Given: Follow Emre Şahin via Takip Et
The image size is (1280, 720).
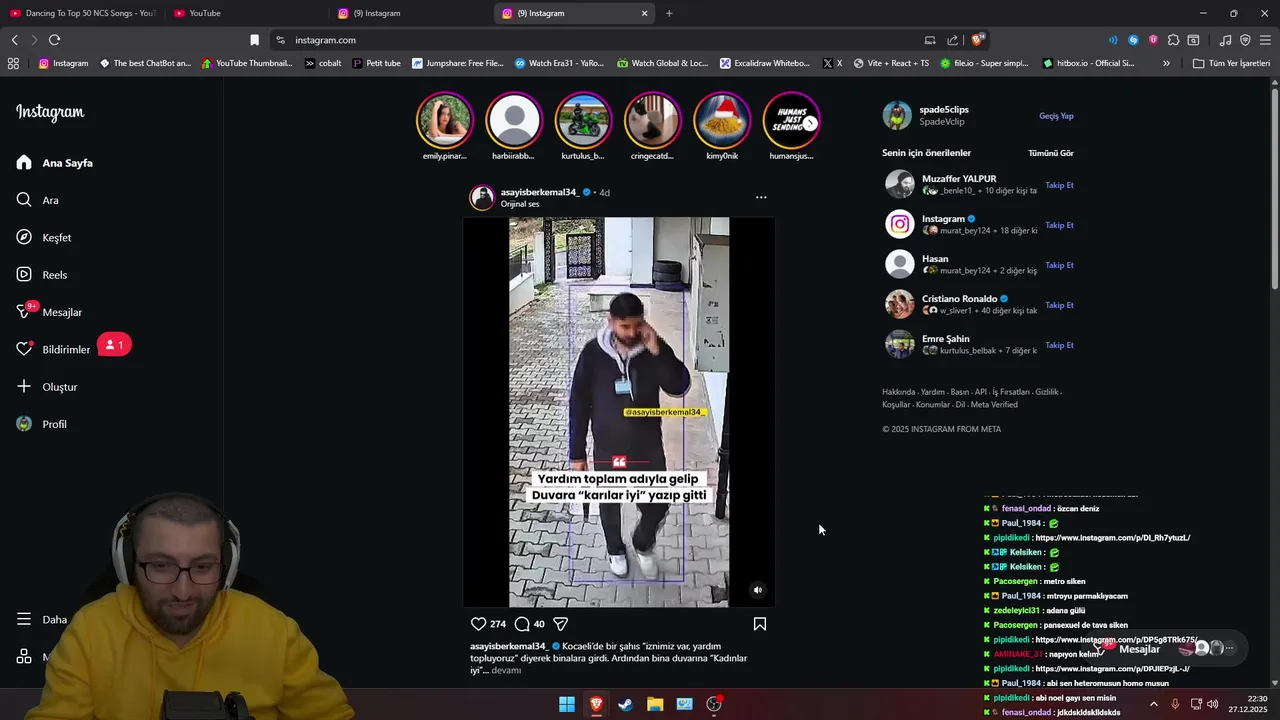Looking at the screenshot, I should coord(1059,345).
